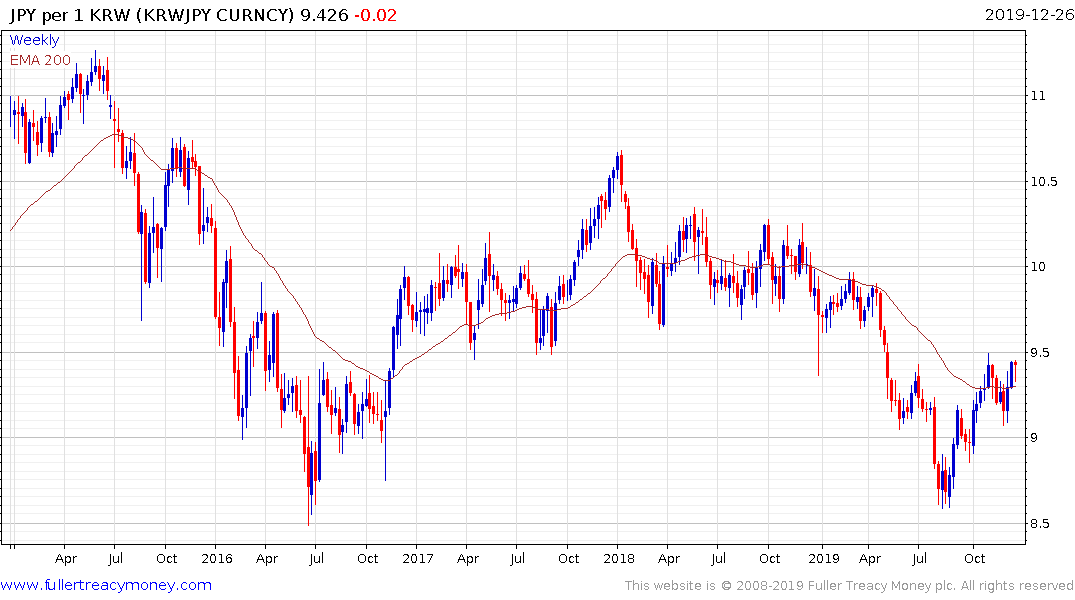Open the www.fullertreacymoney.com link
The image size is (1075, 600).
[x=106, y=585]
